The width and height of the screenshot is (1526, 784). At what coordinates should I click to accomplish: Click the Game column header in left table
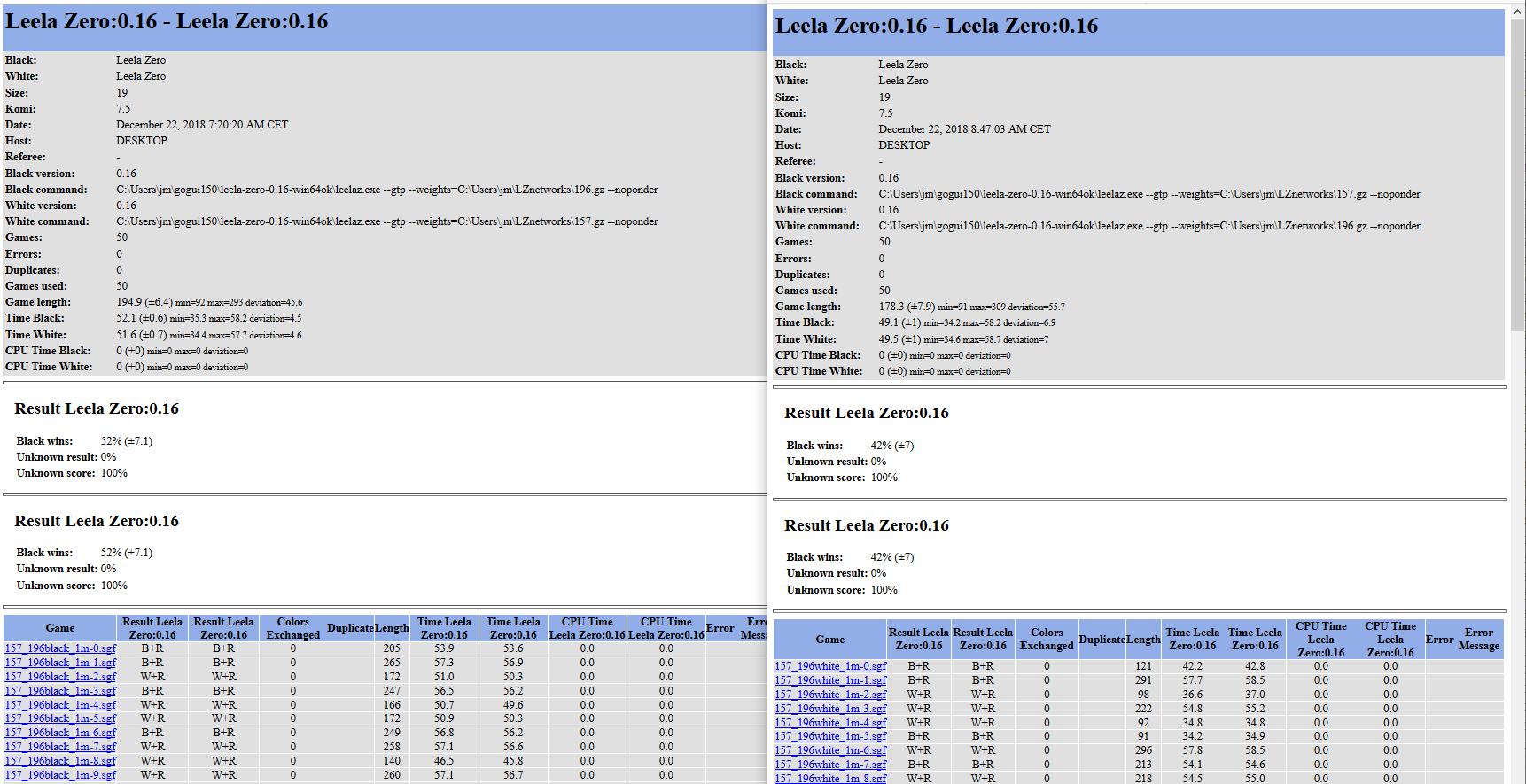point(60,628)
